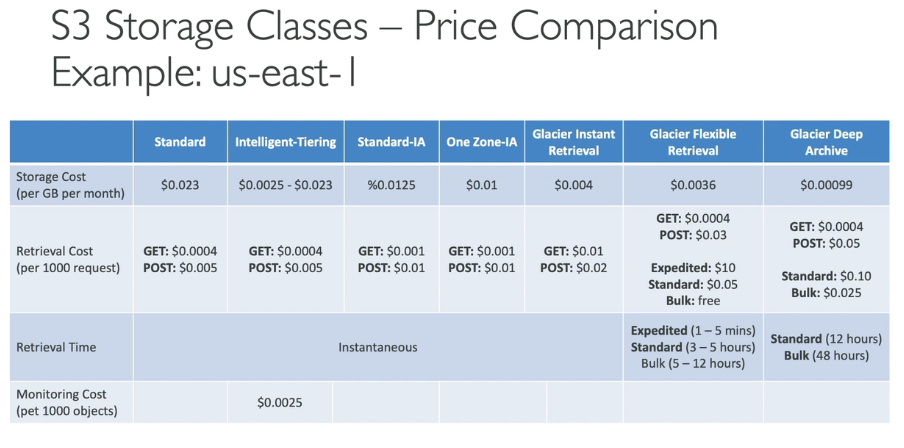
Task: Click the Standard column header
Action: (180, 142)
